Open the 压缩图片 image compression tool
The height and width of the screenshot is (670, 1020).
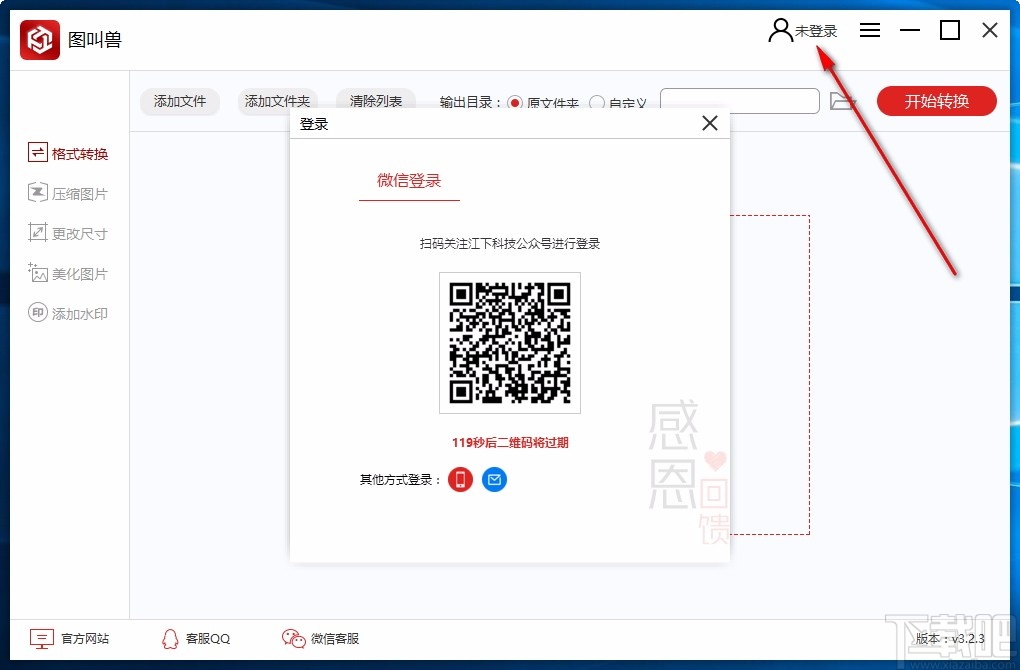click(x=68, y=192)
